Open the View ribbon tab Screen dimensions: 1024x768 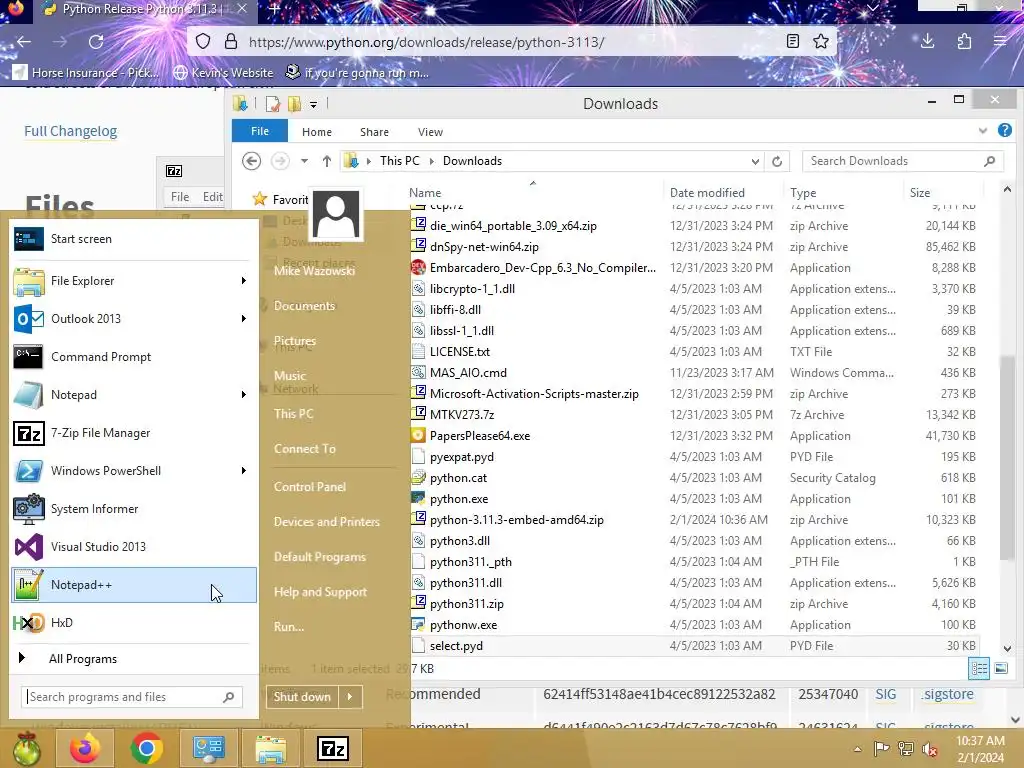430,132
